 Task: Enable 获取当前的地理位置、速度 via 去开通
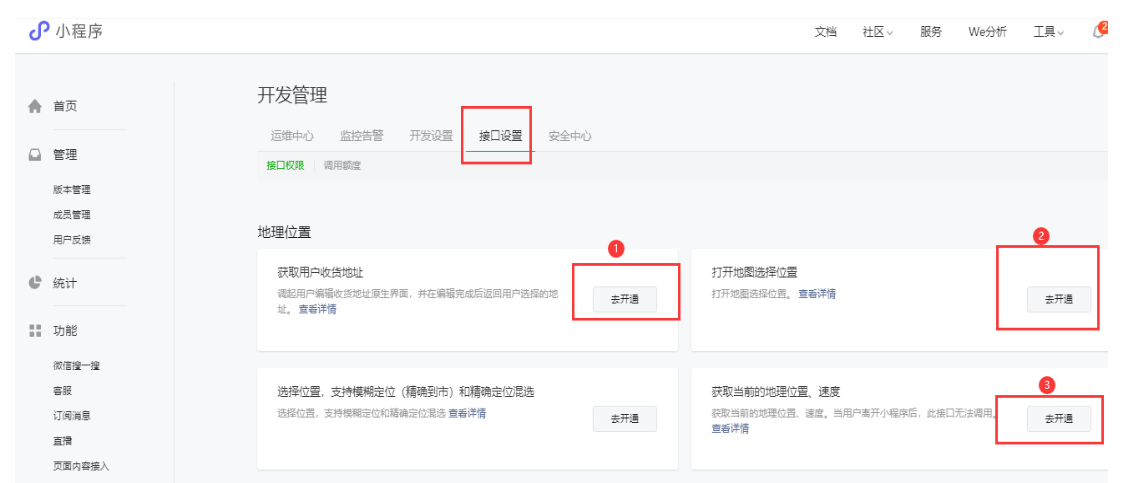[x=1058, y=419]
